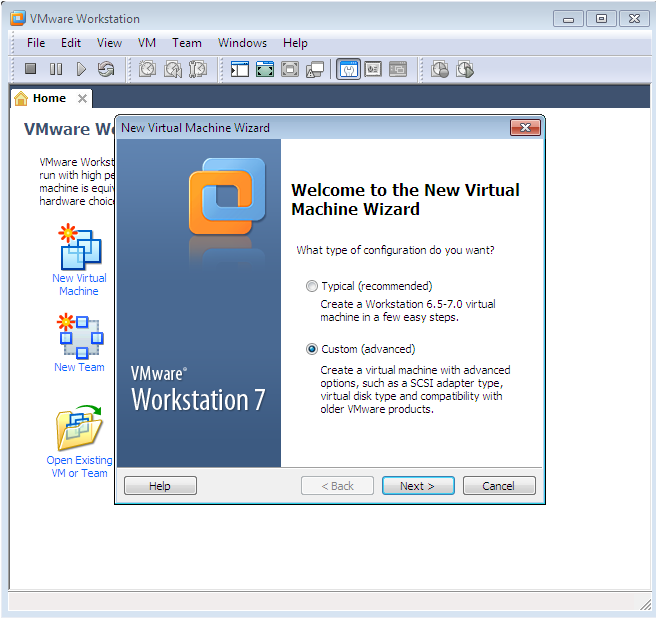This screenshot has height=619, width=657.
Task: Open the Edit menu
Action: [71, 43]
